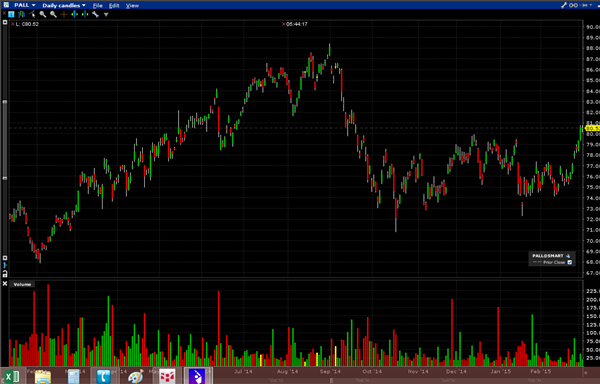Click the Jan '15 date label
The height and width of the screenshot is (384, 600).
click(x=501, y=371)
